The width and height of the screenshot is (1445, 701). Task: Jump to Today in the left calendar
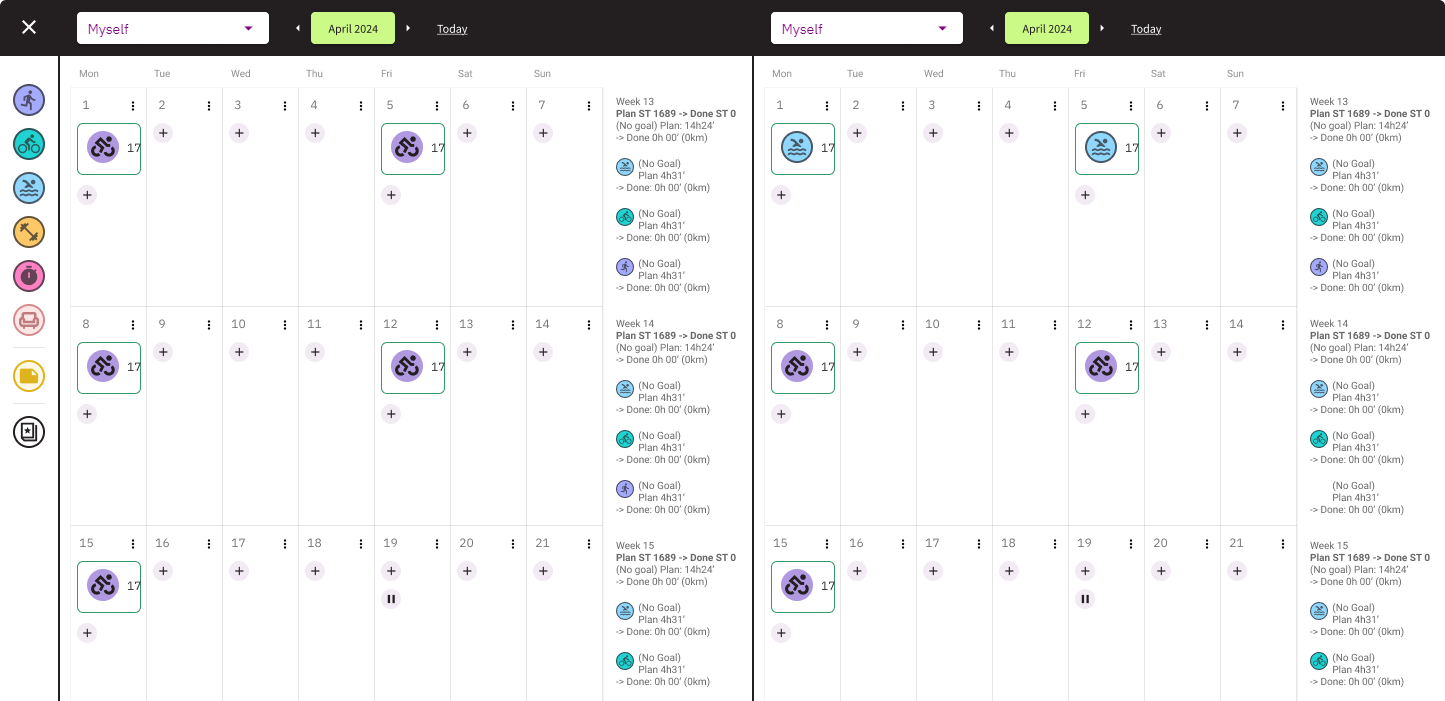click(452, 29)
